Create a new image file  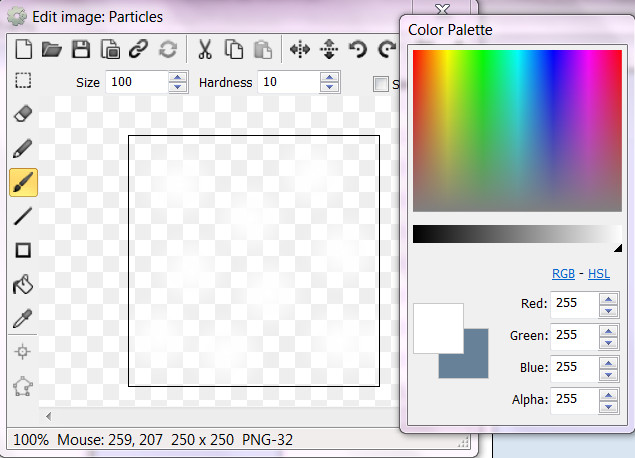pyautogui.click(x=24, y=49)
